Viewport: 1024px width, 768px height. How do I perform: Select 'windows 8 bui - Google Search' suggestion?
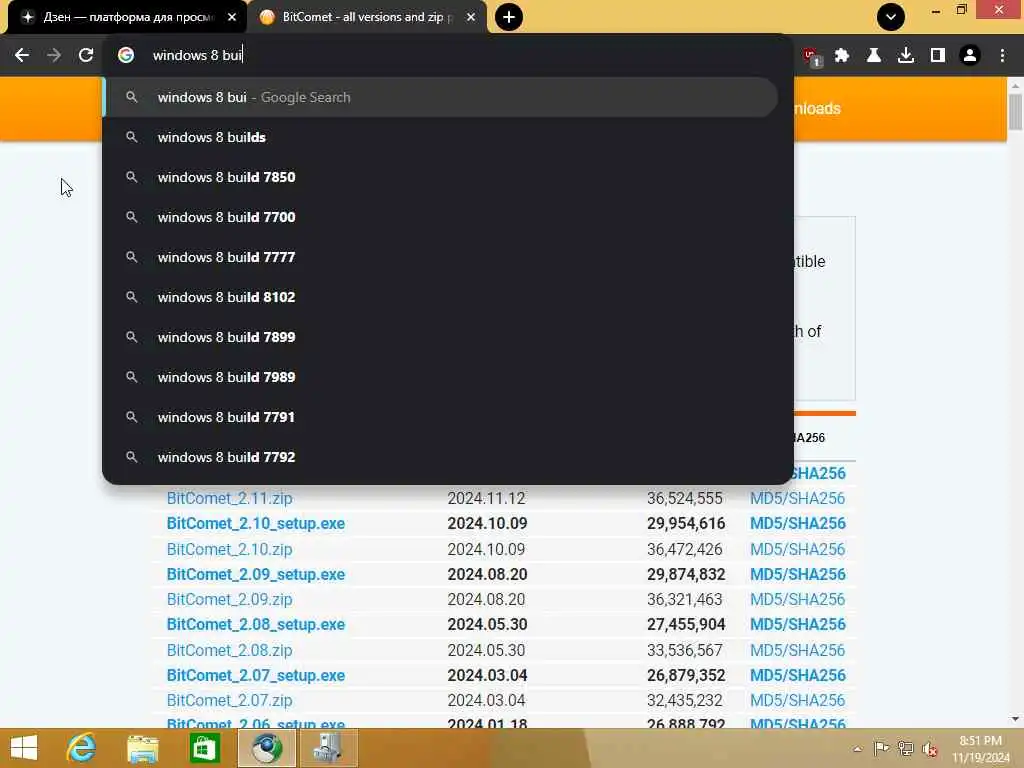[x=441, y=97]
